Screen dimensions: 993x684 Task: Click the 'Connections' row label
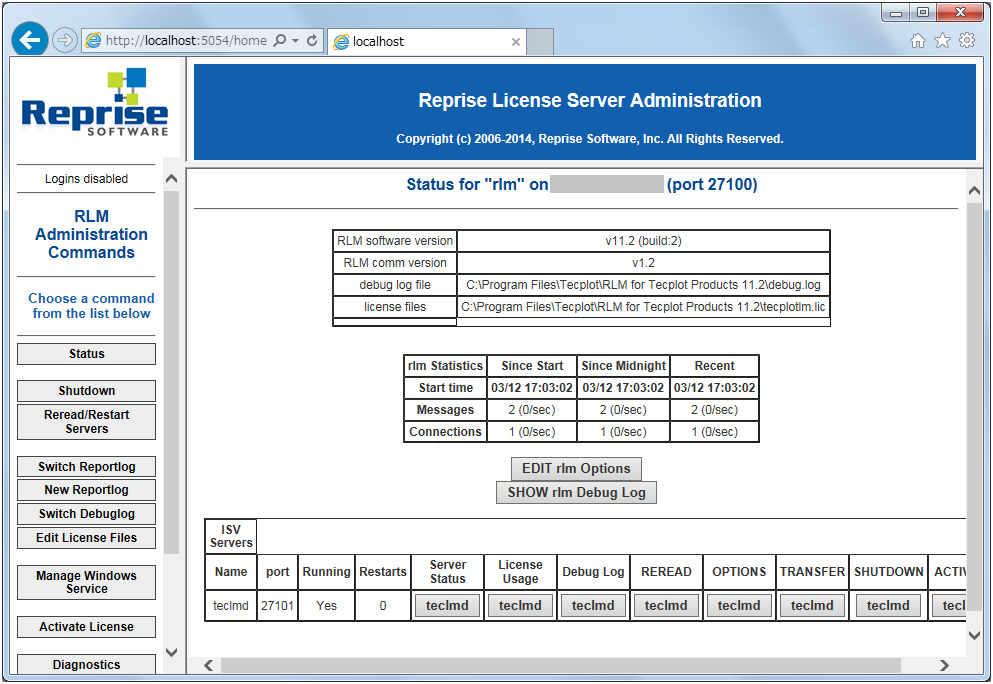[445, 432]
